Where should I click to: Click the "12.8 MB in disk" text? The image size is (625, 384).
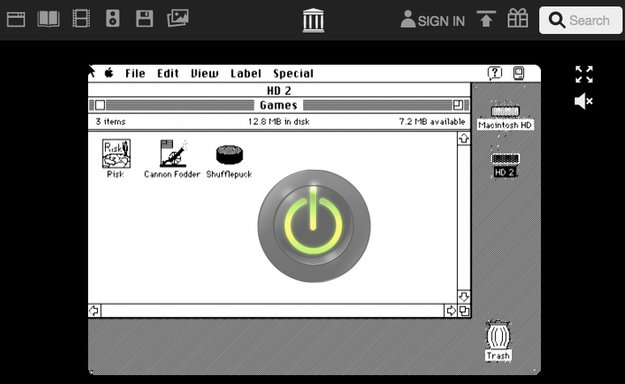click(x=279, y=122)
